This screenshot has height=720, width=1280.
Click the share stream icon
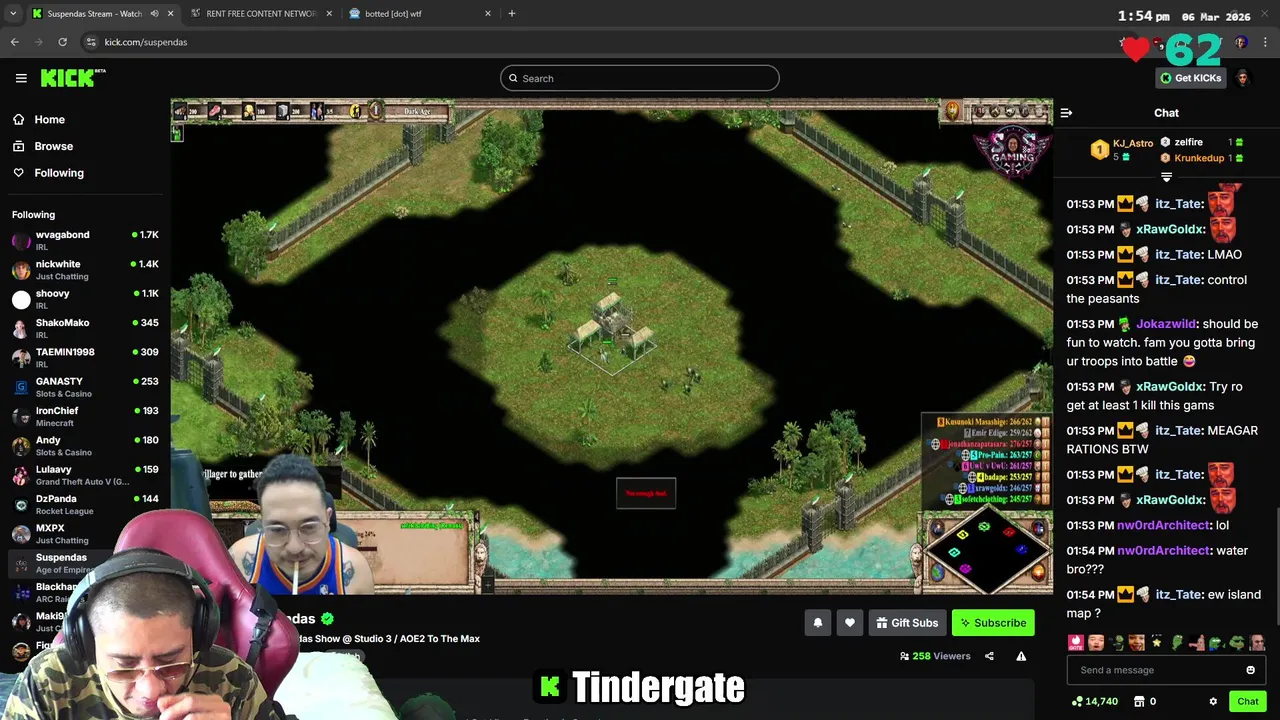click(x=989, y=656)
